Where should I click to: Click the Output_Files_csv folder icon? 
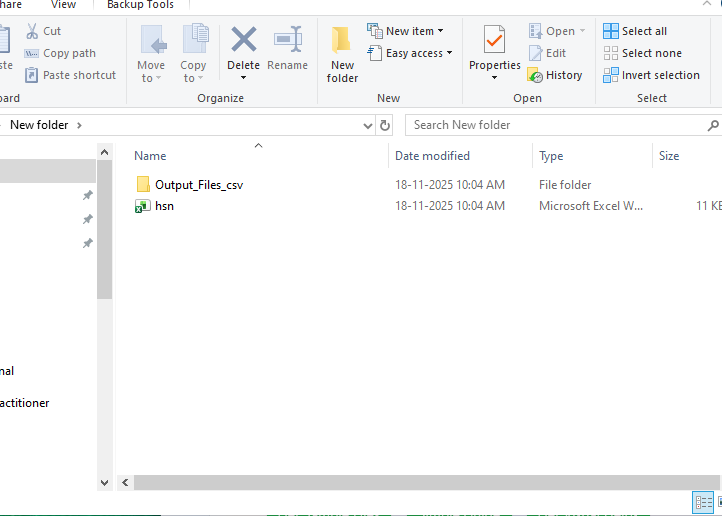coord(143,185)
